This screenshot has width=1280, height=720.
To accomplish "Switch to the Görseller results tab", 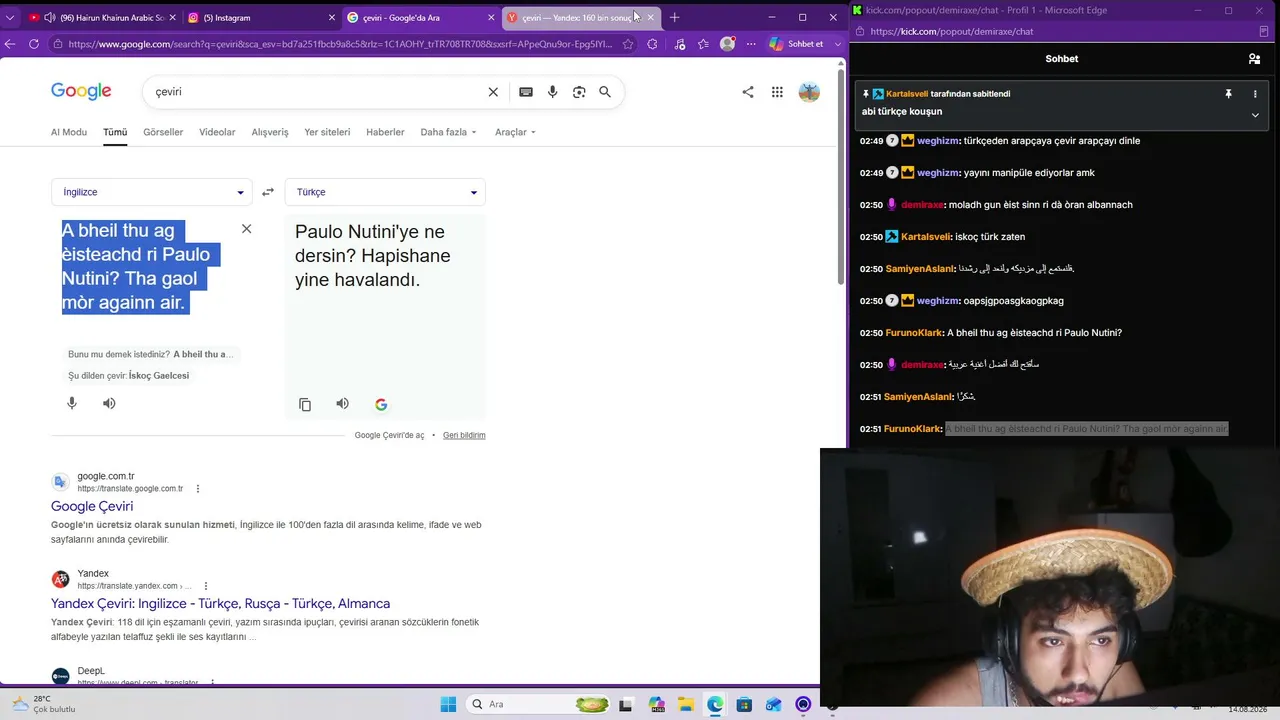I will [x=163, y=132].
